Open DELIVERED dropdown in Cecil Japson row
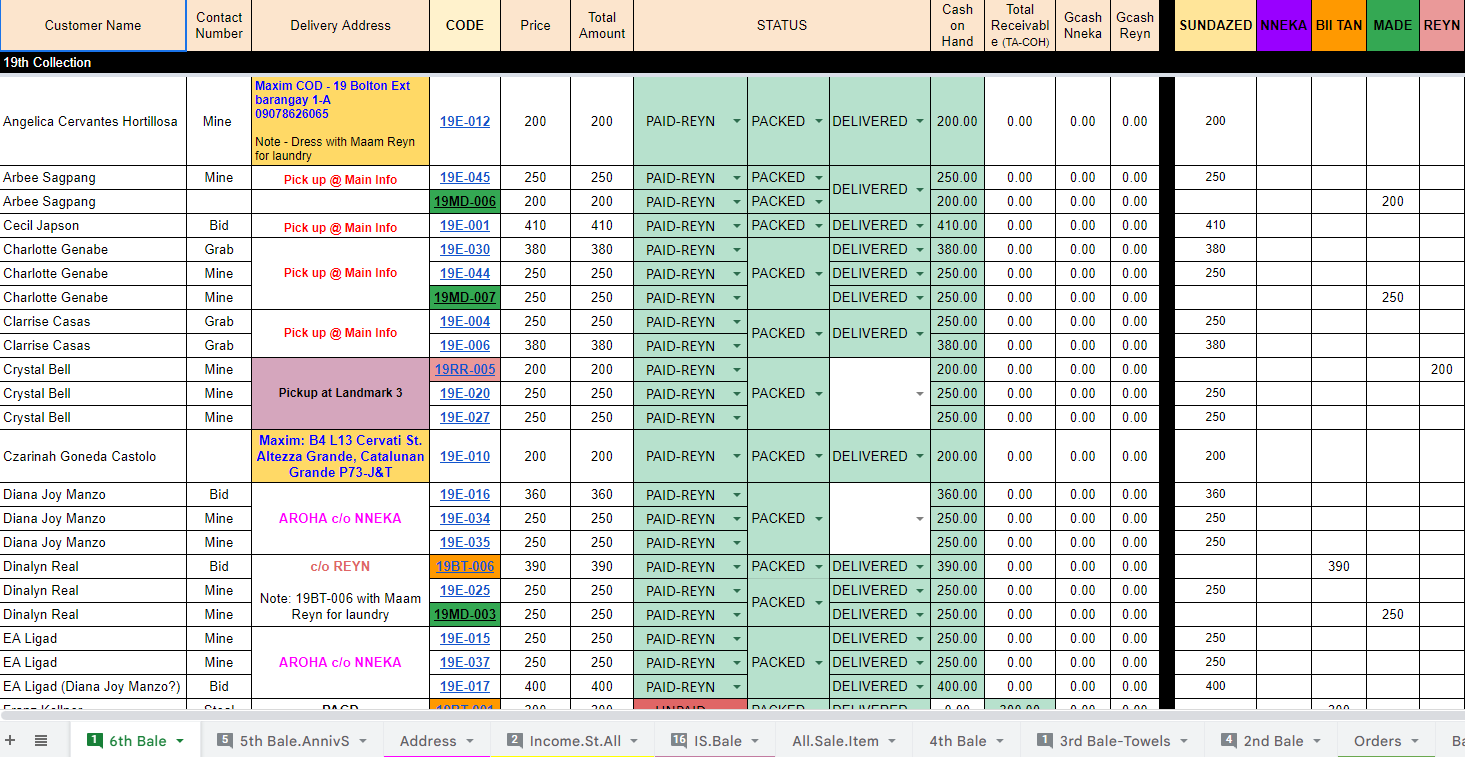1465x757 pixels. point(920,226)
